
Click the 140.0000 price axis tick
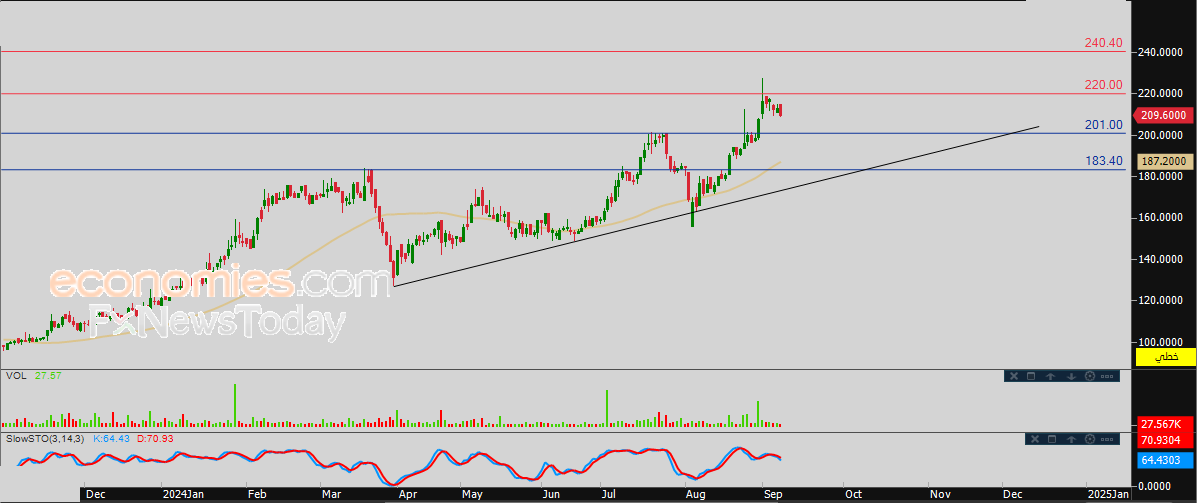click(1162, 260)
